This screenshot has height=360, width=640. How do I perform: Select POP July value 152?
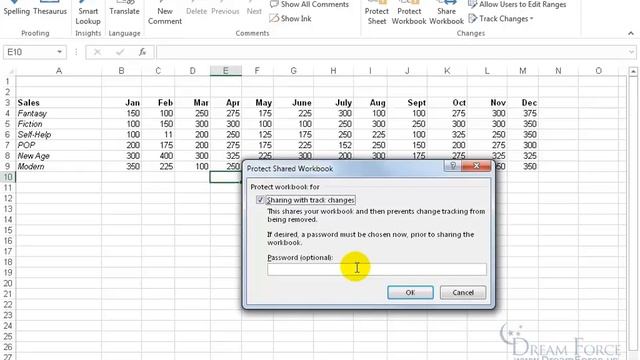[333, 145]
